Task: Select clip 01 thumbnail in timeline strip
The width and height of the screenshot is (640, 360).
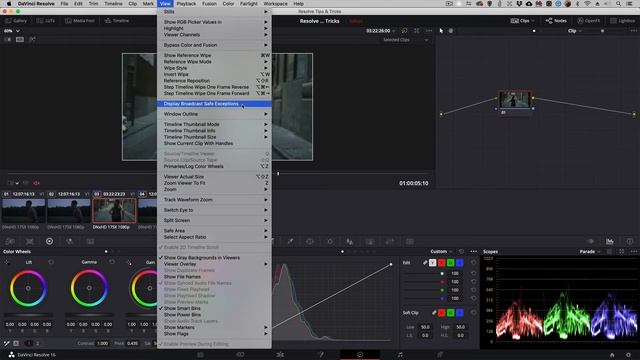Action: [24, 211]
